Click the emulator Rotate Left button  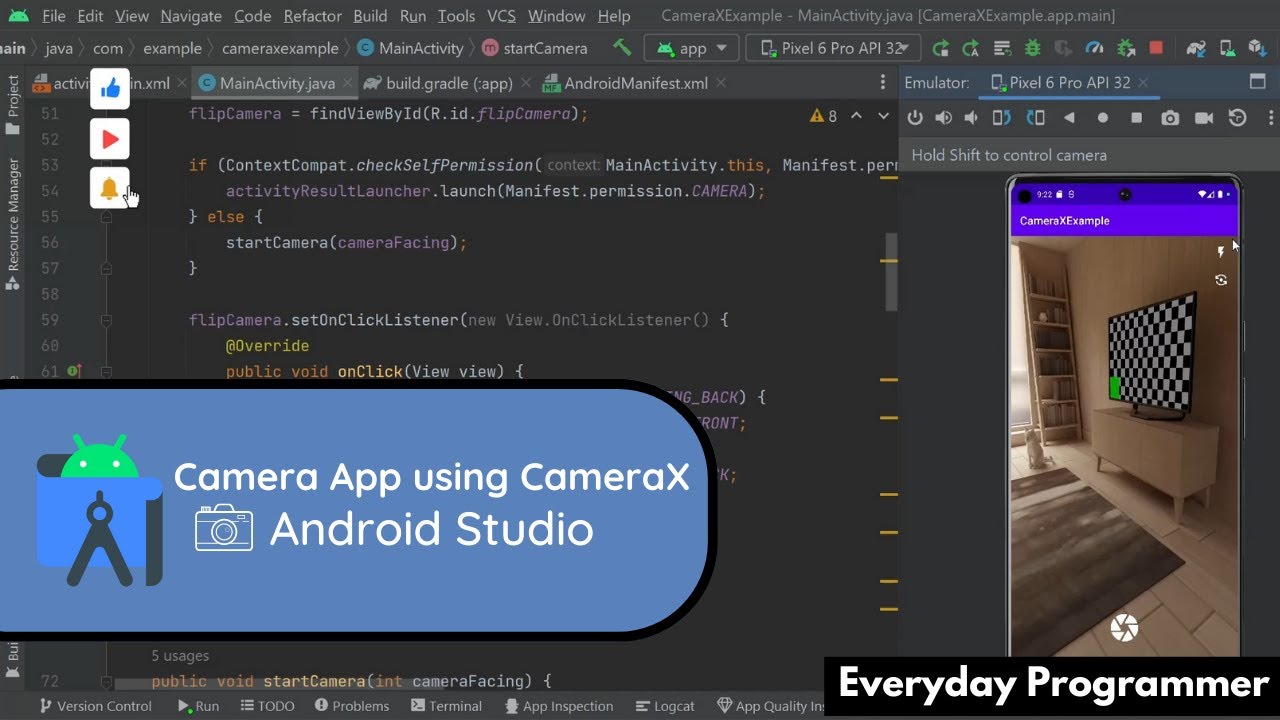[1001, 118]
